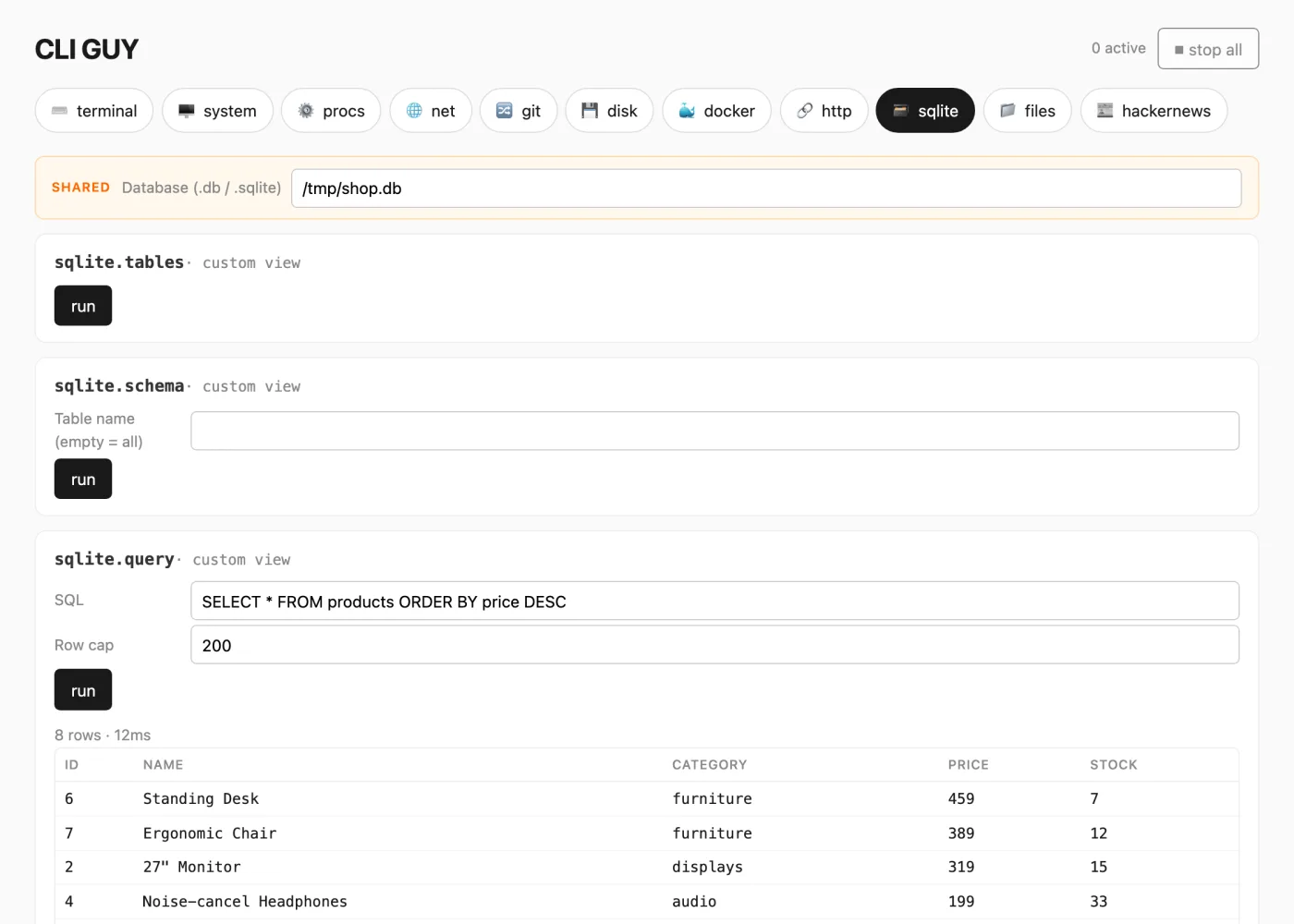Viewport: 1294px width, 924px height.
Task: Click the audio category cell
Action: 694,902
